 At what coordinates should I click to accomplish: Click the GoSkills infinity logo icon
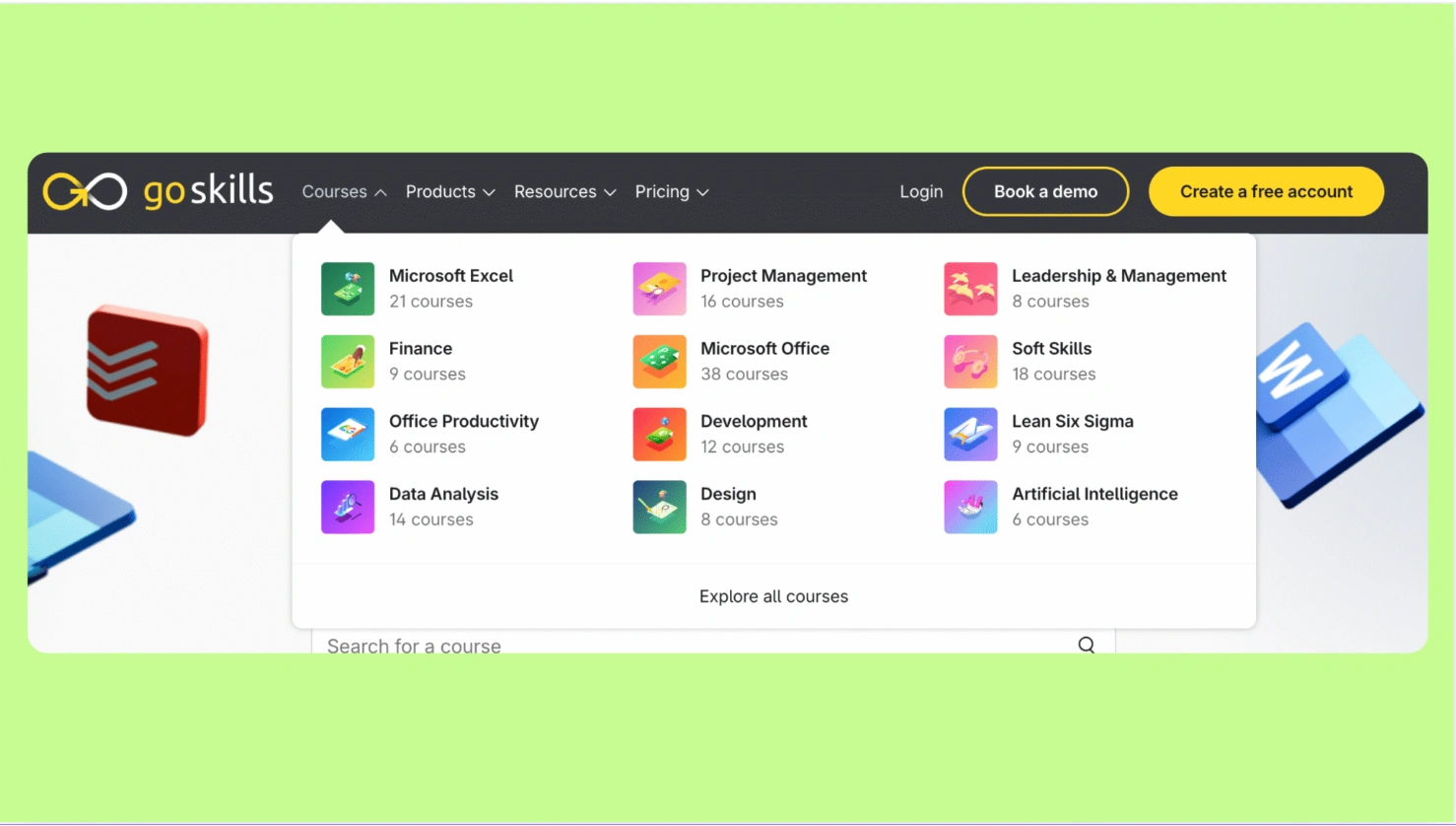point(85,191)
